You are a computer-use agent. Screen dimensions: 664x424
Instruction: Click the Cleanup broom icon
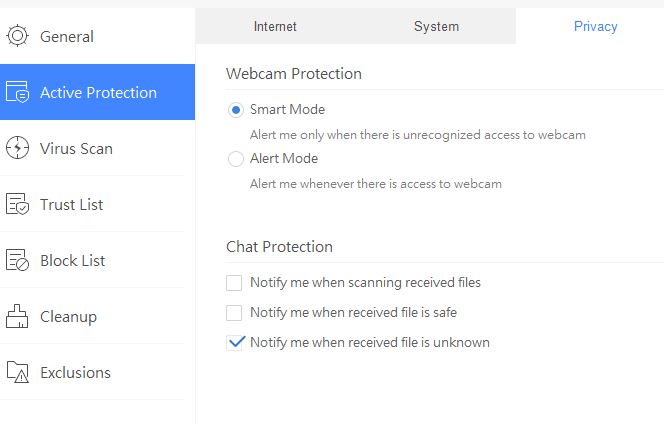click(x=18, y=317)
